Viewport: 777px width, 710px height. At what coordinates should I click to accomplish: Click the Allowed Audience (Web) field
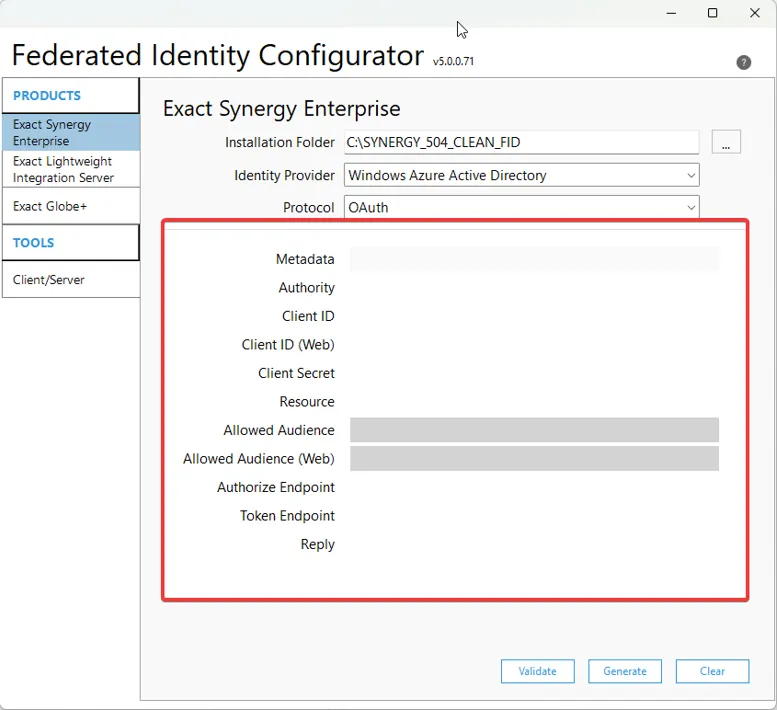(x=534, y=459)
